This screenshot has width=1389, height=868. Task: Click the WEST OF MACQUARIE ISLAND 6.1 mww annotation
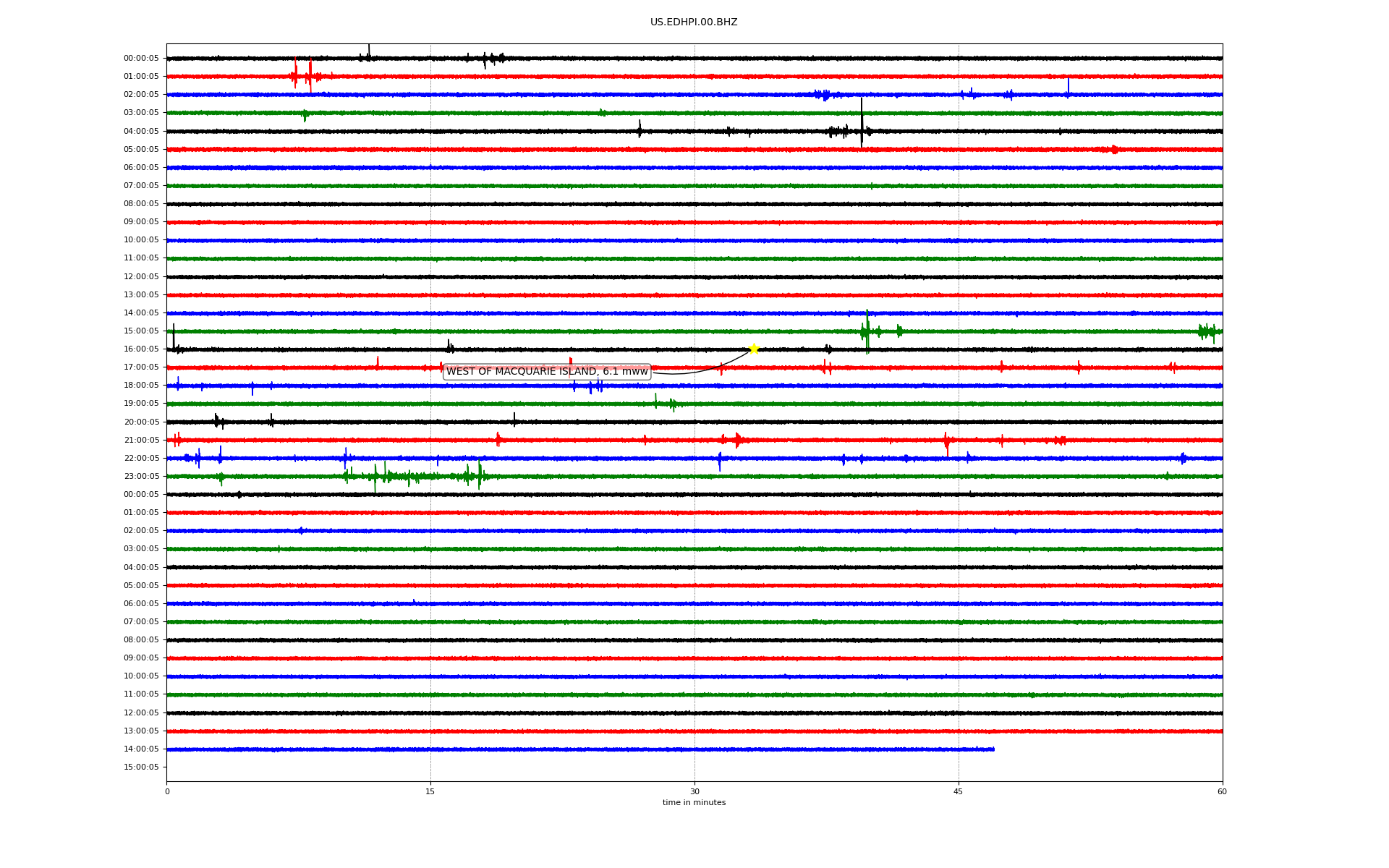tap(547, 372)
